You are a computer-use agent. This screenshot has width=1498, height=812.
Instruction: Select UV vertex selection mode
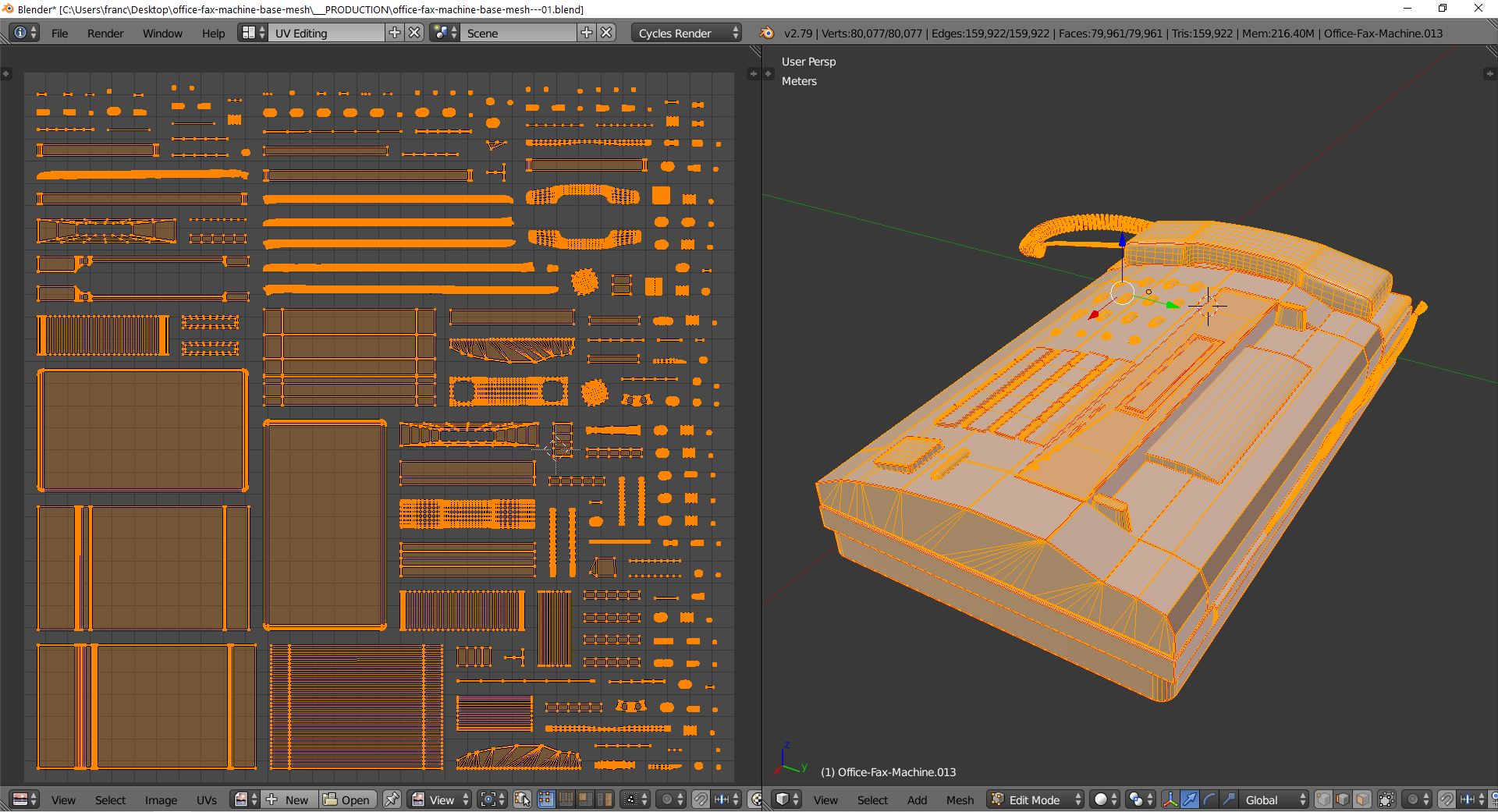(546, 800)
